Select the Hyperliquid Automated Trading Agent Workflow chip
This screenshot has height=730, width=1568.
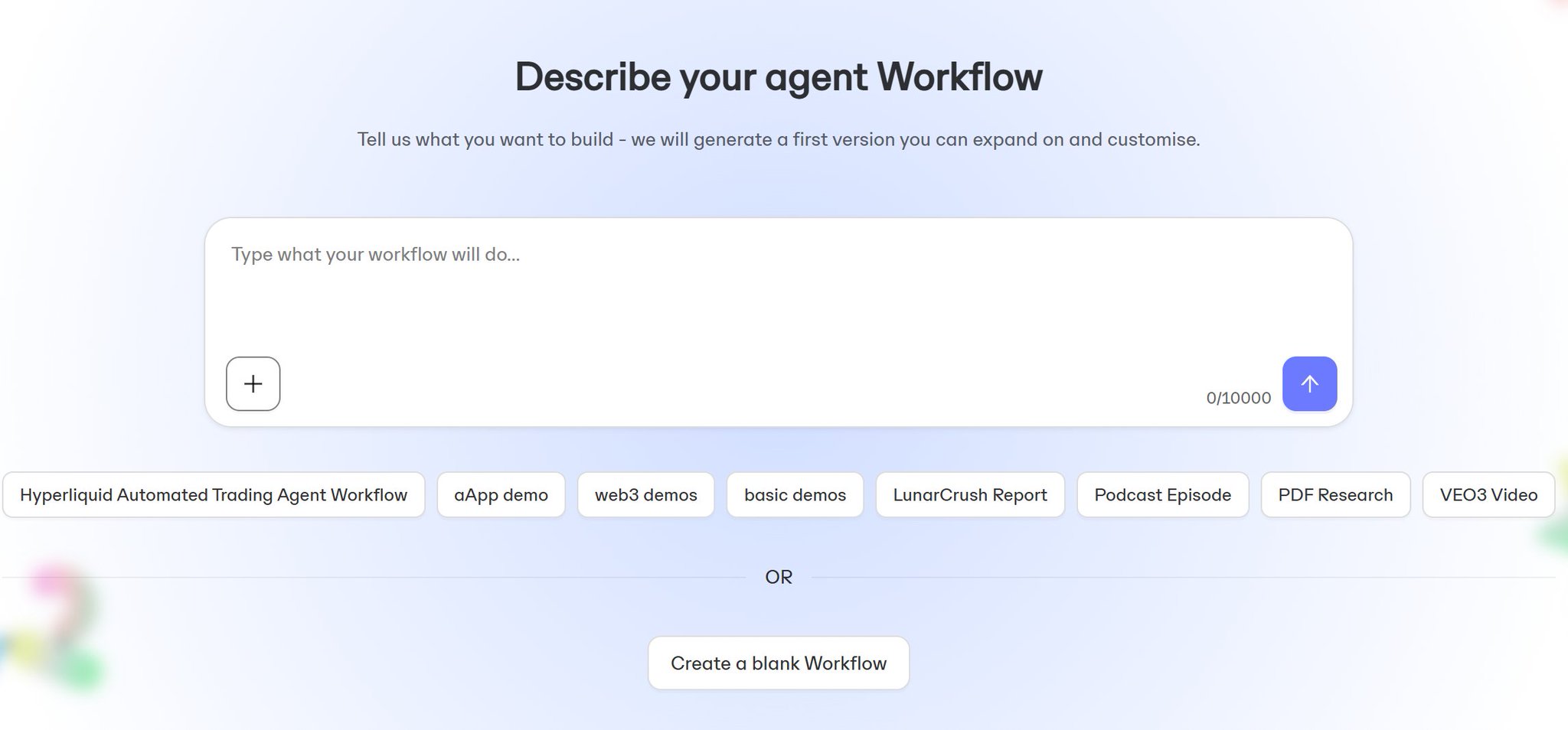pyautogui.click(x=214, y=495)
